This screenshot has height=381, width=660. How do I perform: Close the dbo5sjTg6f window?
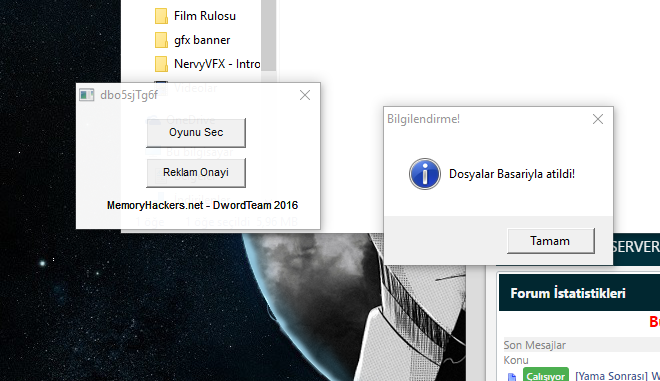click(x=305, y=95)
